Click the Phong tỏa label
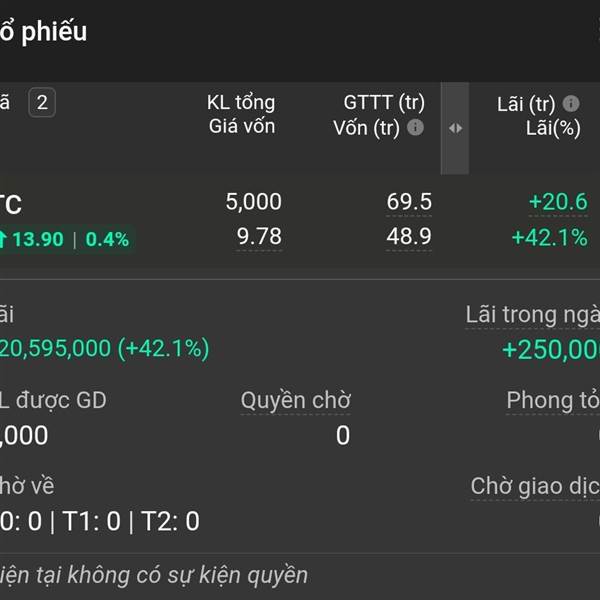Screen dimensions: 600x600 click(x=553, y=401)
